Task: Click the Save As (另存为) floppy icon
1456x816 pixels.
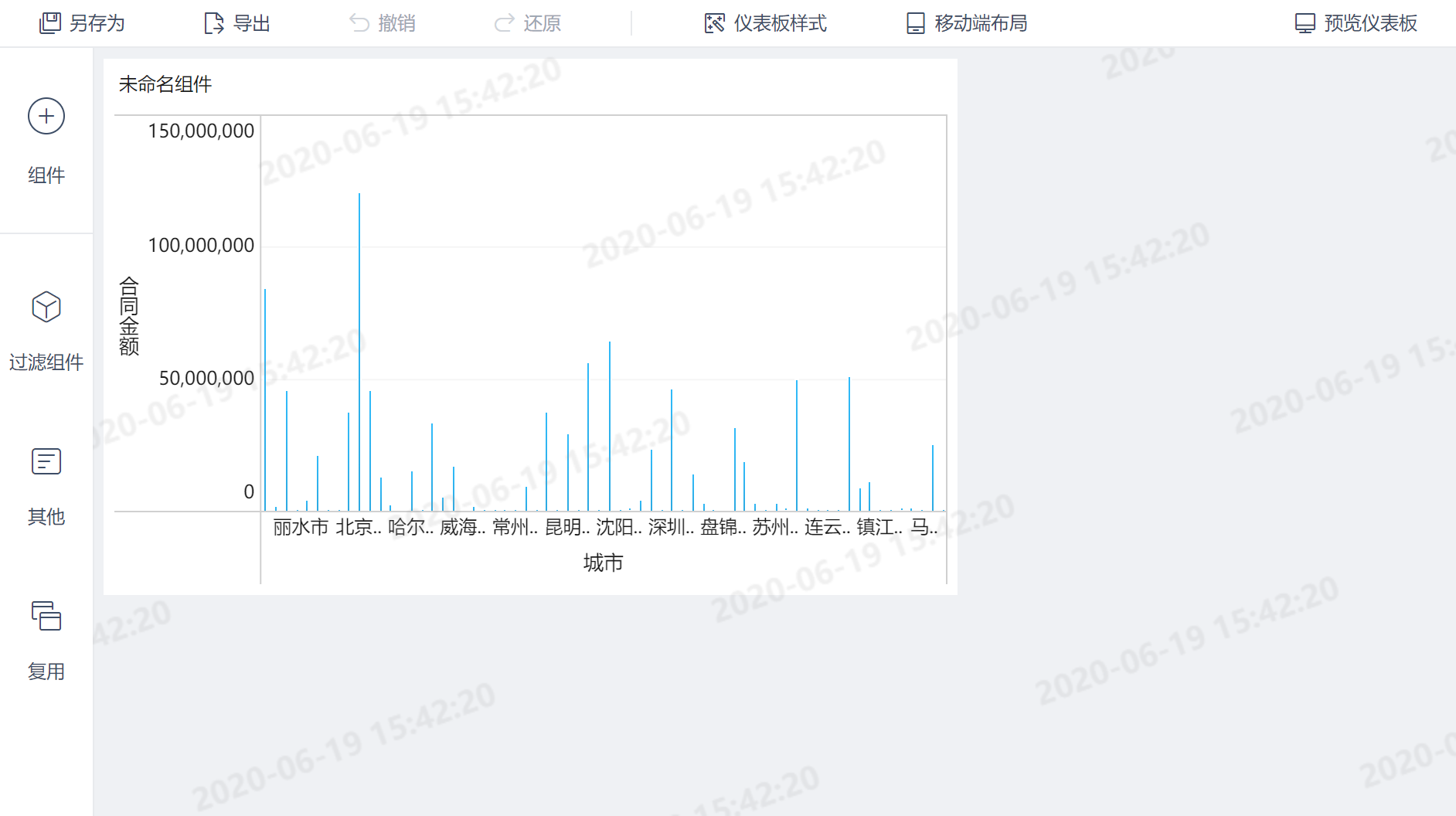Action: click(x=50, y=23)
